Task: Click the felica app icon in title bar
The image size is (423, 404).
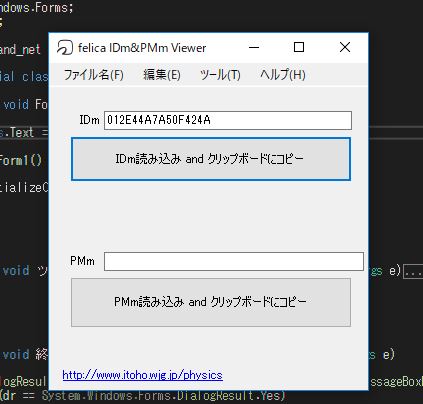Action: 65,47
